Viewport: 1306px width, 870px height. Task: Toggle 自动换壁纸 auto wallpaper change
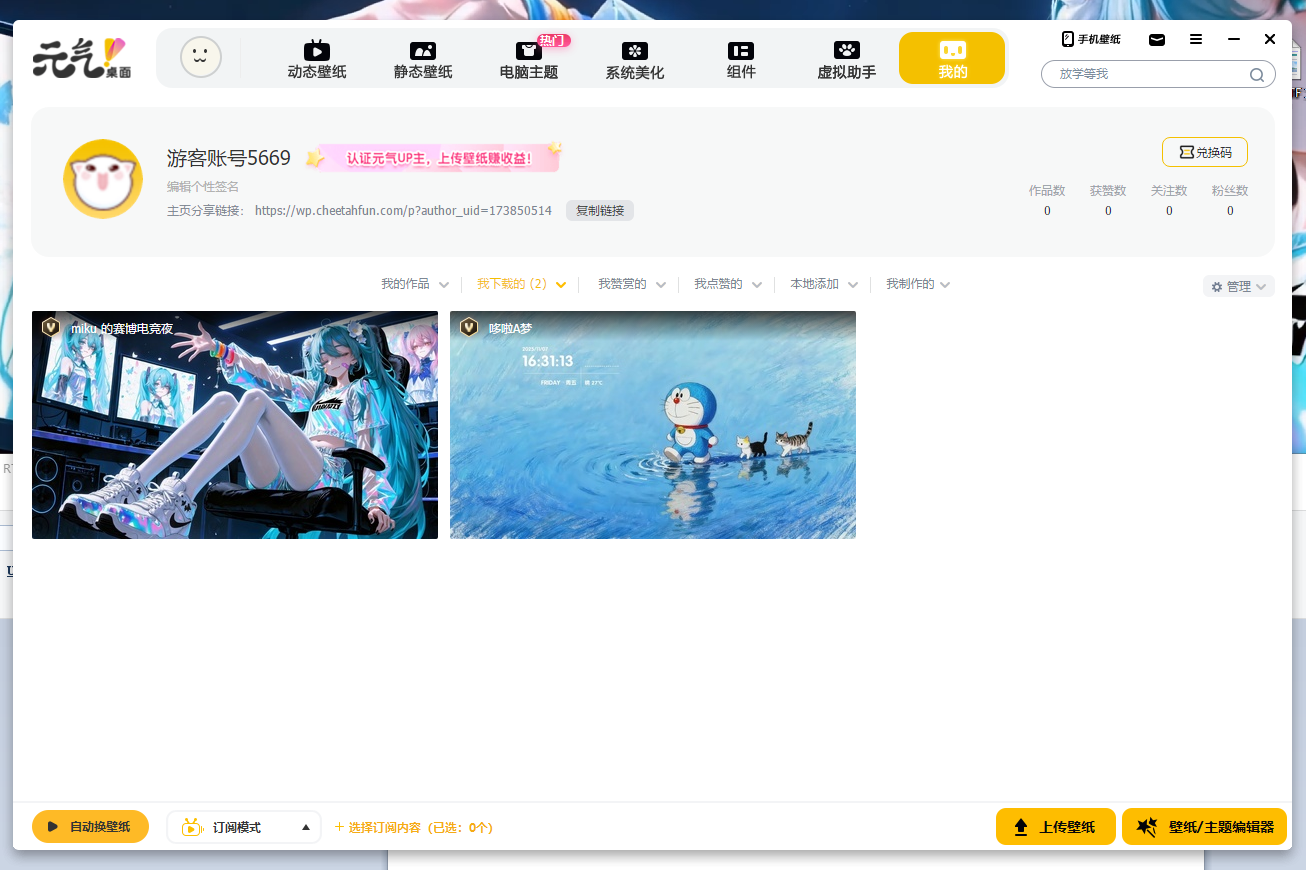pos(90,827)
